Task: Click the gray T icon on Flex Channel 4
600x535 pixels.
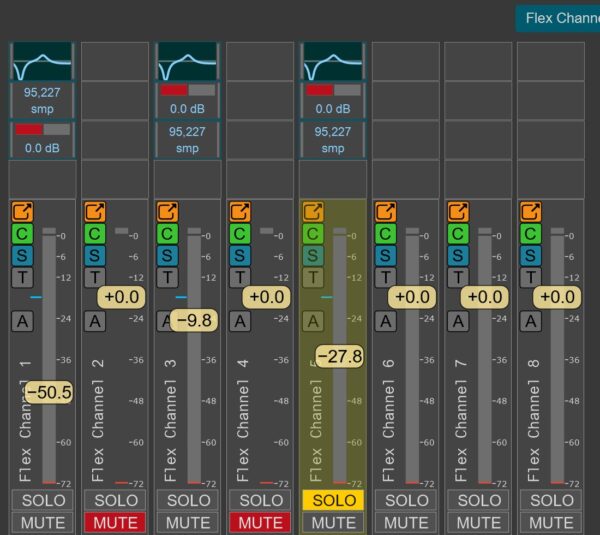Action: pos(240,277)
